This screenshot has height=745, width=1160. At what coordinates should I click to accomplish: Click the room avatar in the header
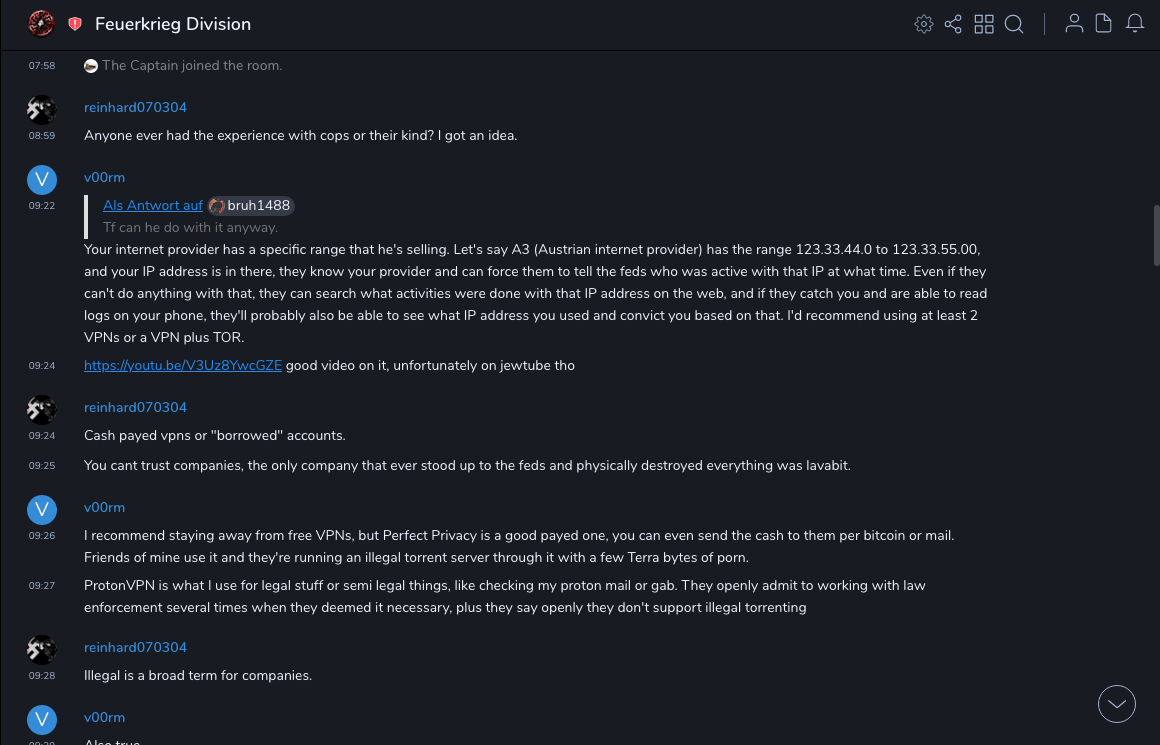(x=41, y=24)
